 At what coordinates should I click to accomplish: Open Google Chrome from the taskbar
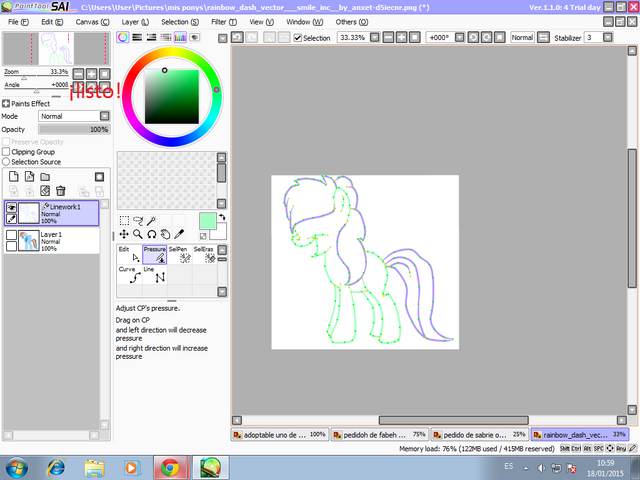[x=171, y=468]
